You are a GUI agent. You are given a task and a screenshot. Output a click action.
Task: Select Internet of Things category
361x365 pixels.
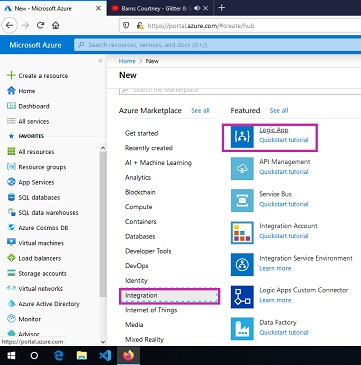tap(151, 310)
